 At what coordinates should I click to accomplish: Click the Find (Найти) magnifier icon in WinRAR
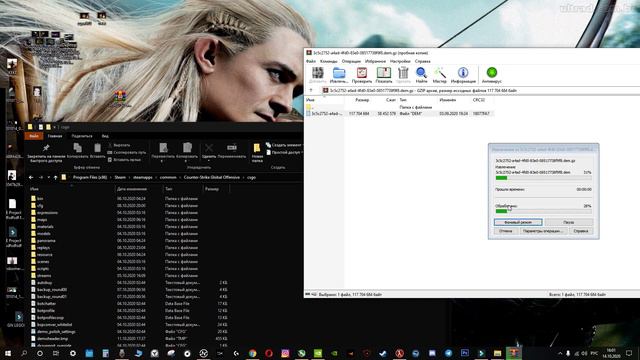(x=421, y=75)
